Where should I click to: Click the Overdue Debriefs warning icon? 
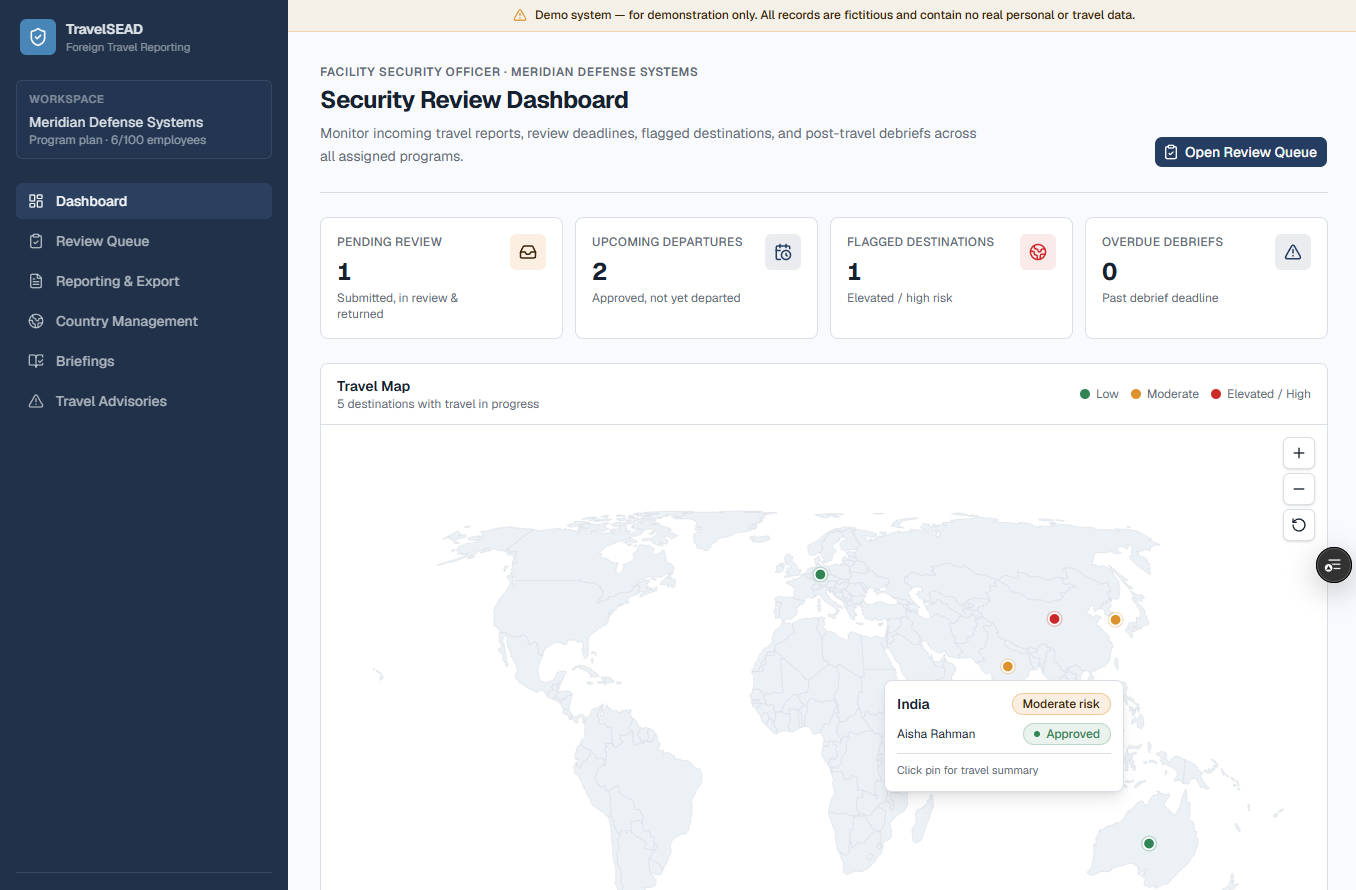[x=1293, y=252]
